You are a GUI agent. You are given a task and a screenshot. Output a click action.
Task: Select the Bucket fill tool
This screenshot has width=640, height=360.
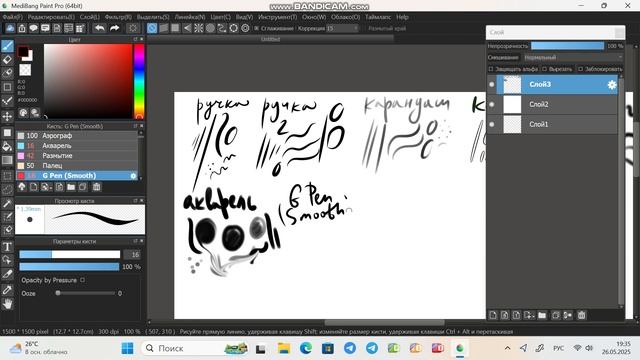click(x=7, y=147)
